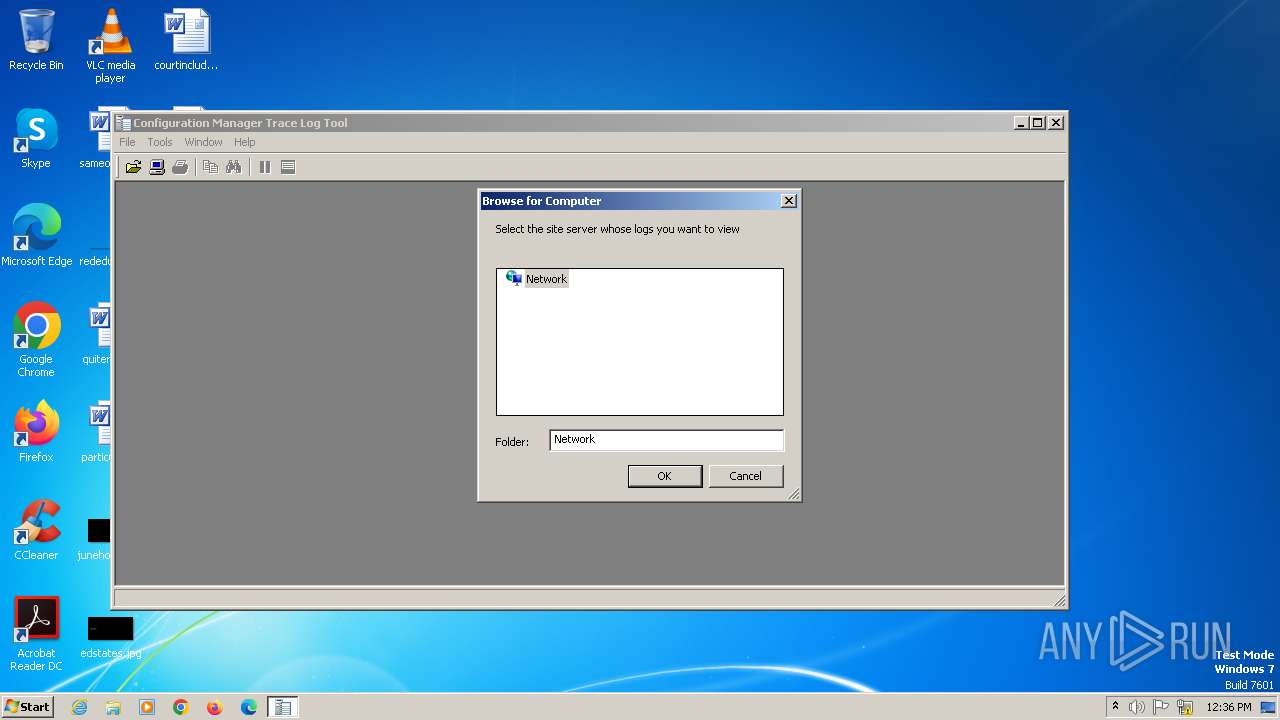Click the Microsoft Edge desktop icon
This screenshot has height=720, width=1280.
[36, 236]
